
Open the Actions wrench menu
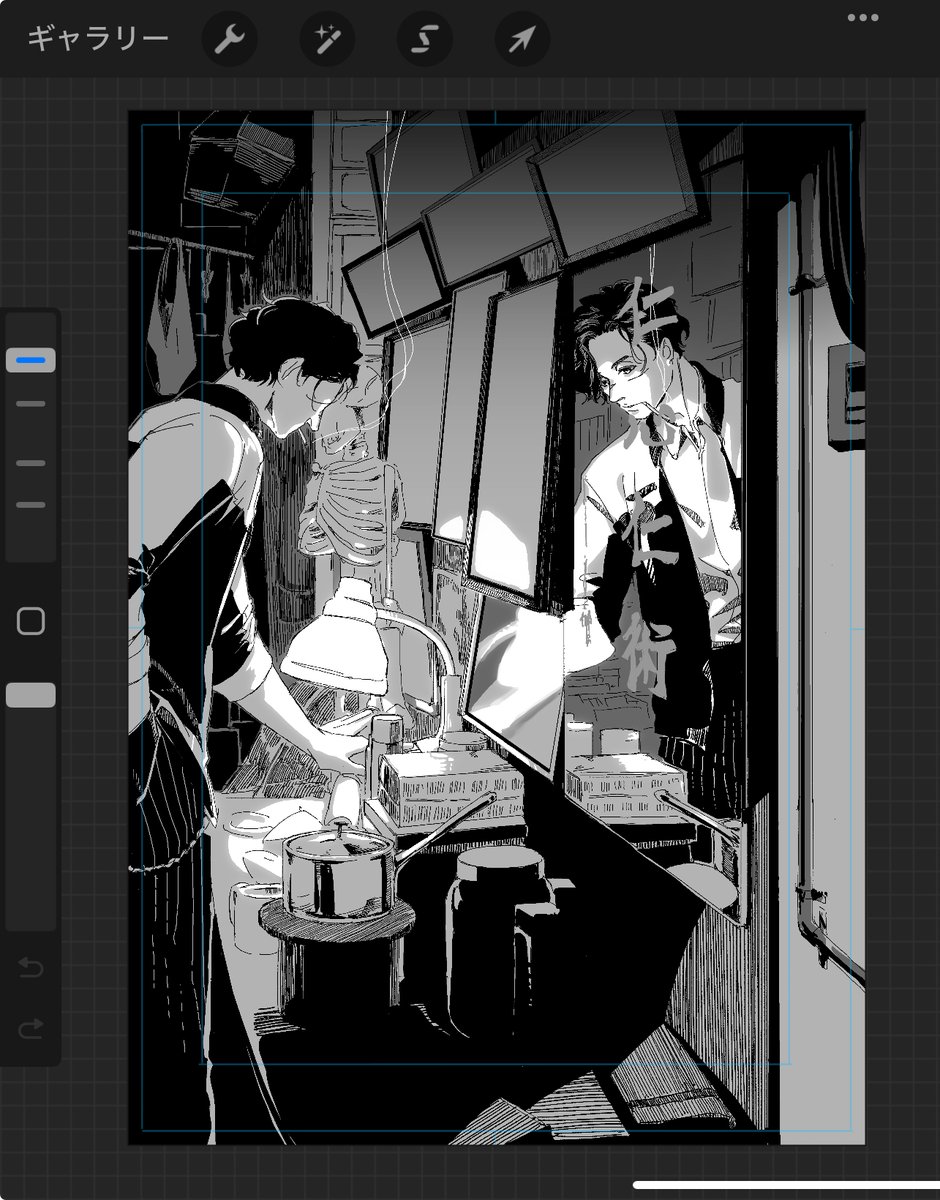(230, 39)
